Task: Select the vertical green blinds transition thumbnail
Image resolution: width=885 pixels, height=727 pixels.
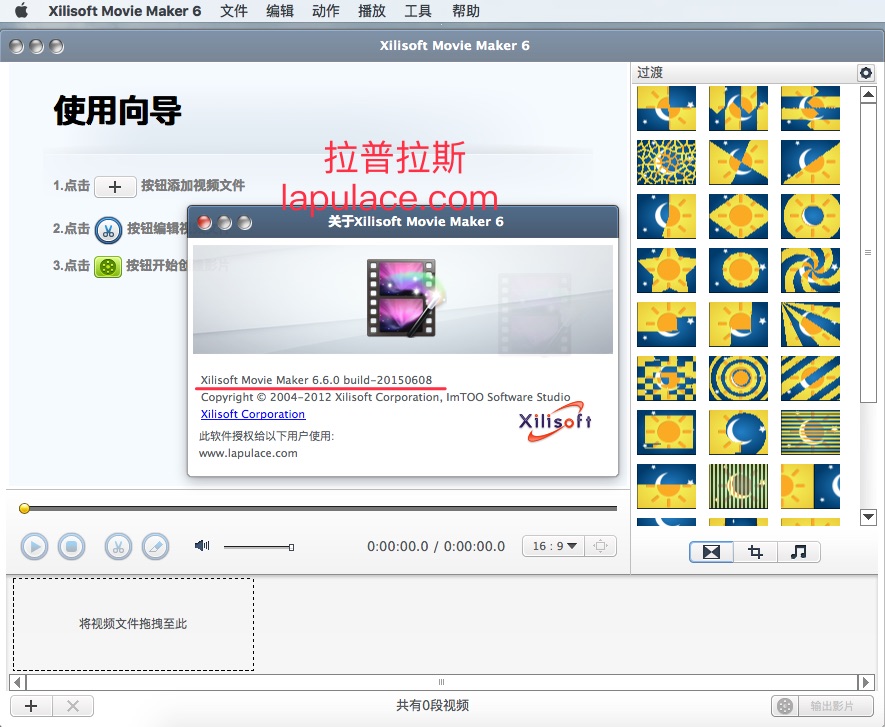Action: (738, 487)
